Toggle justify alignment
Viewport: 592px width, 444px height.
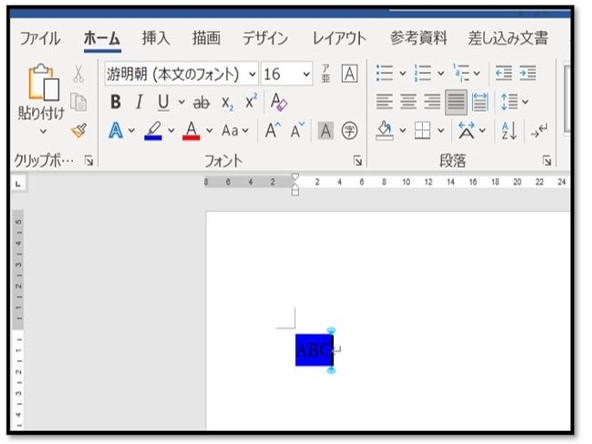(456, 102)
